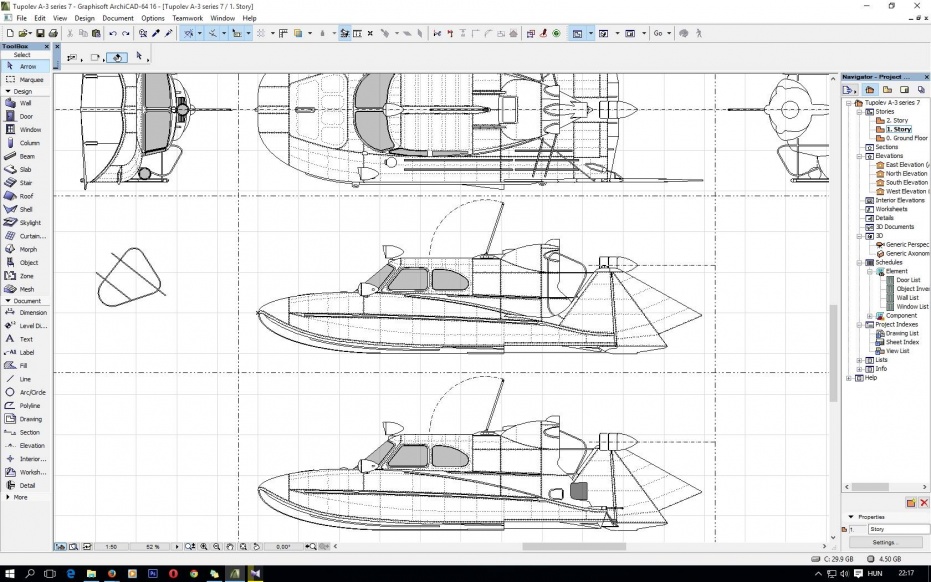The height and width of the screenshot is (582, 931).
Task: Toggle the Trace reference button
Action: (578, 33)
